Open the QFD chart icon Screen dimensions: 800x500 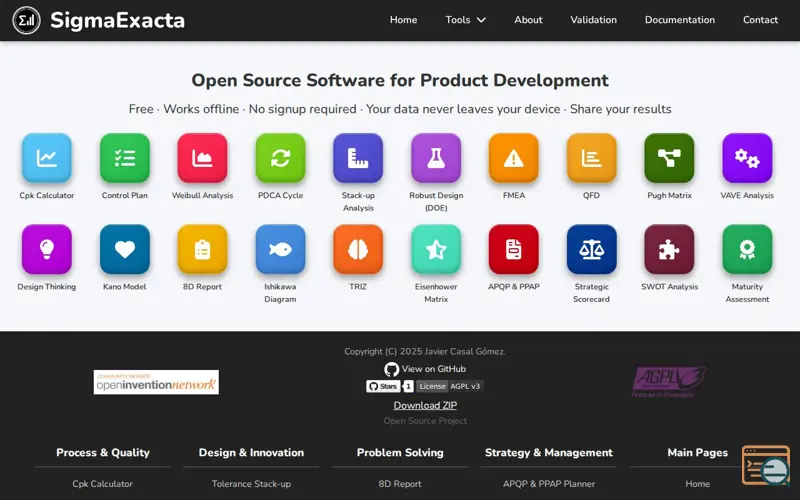pyautogui.click(x=591, y=158)
